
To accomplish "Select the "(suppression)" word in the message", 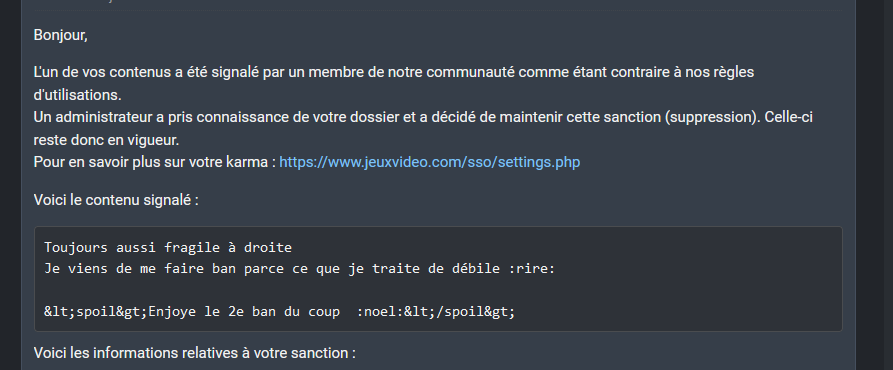I will (x=712, y=117).
